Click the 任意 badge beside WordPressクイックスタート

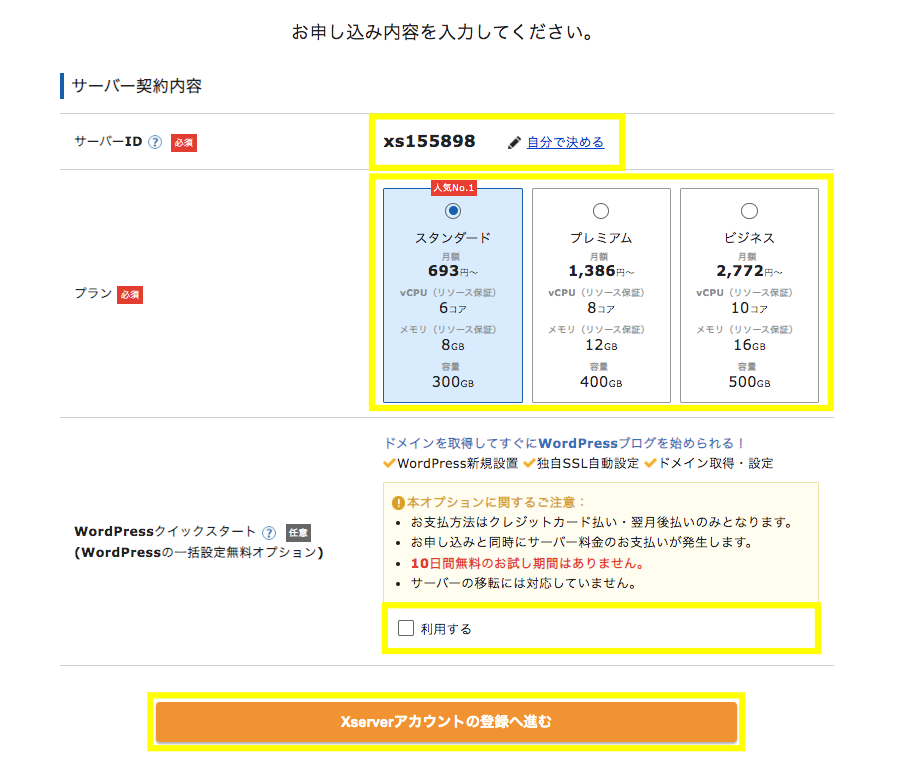tap(298, 532)
